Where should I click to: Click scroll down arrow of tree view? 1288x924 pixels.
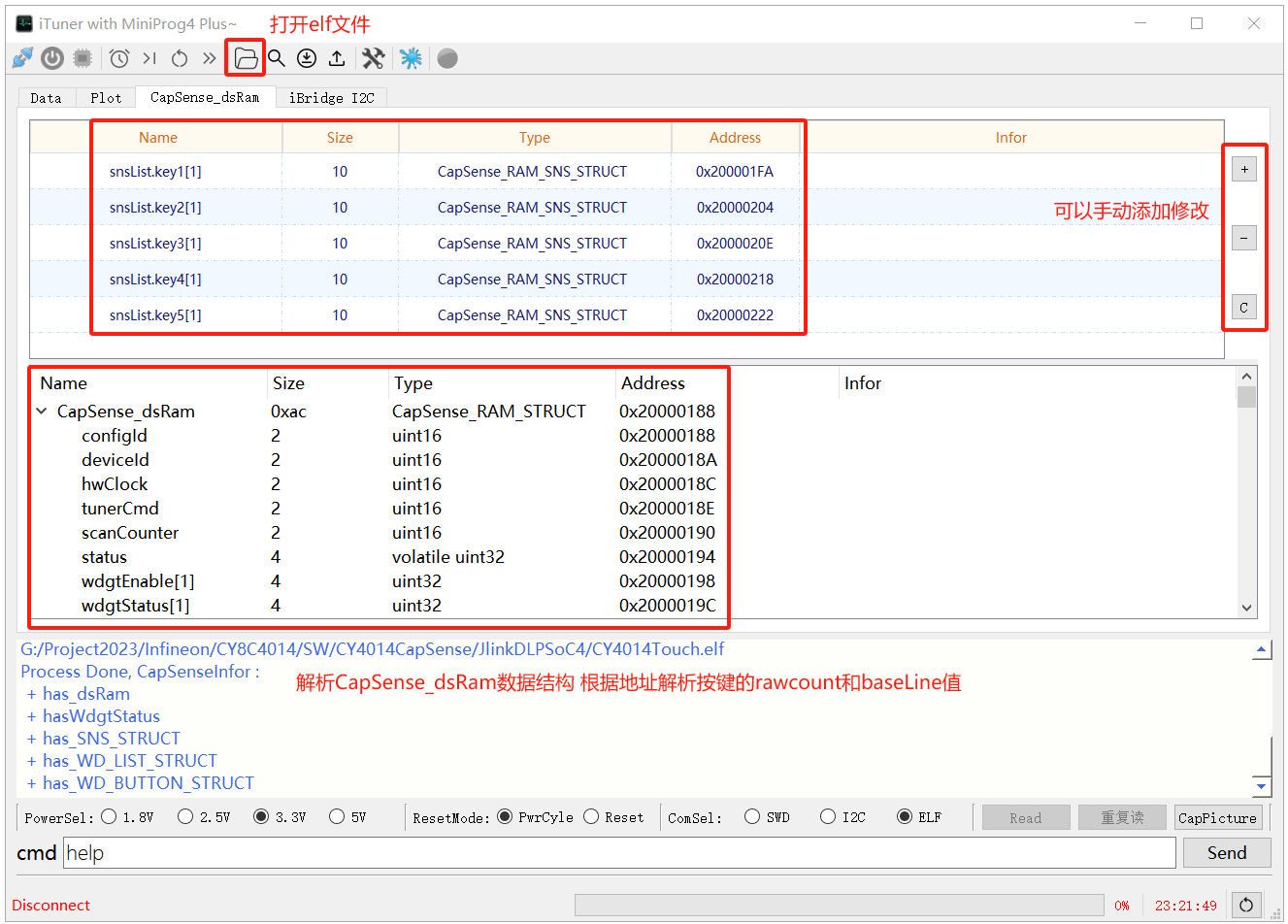point(1247,608)
